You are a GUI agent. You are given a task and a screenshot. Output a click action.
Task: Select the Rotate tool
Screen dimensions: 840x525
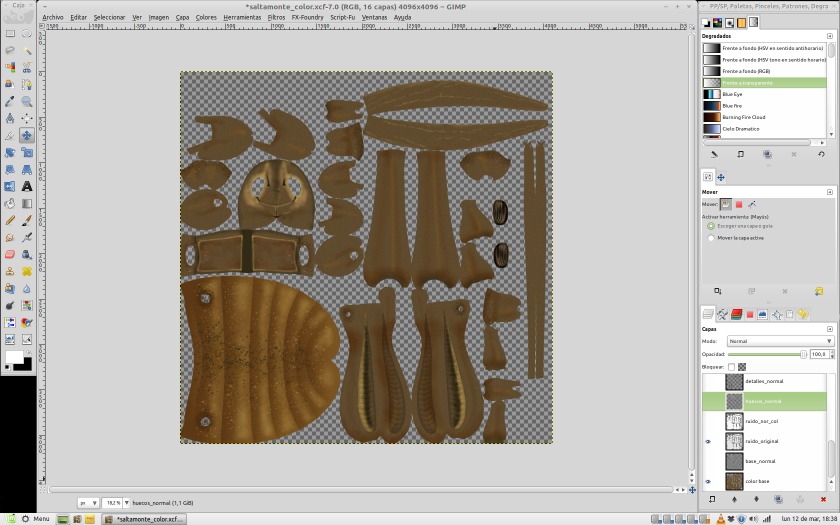point(10,153)
